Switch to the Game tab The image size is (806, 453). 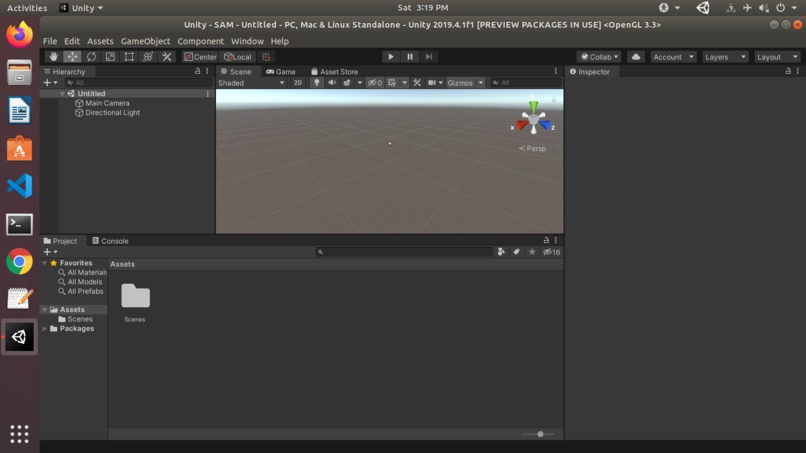click(281, 71)
